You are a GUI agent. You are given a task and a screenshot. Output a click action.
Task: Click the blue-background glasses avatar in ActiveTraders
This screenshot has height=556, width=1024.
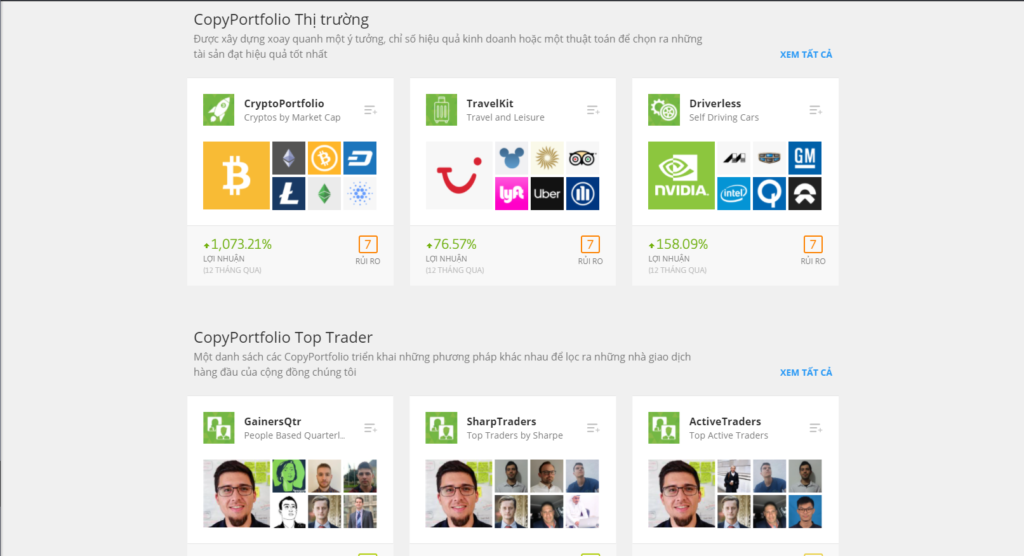pyautogui.click(x=805, y=512)
